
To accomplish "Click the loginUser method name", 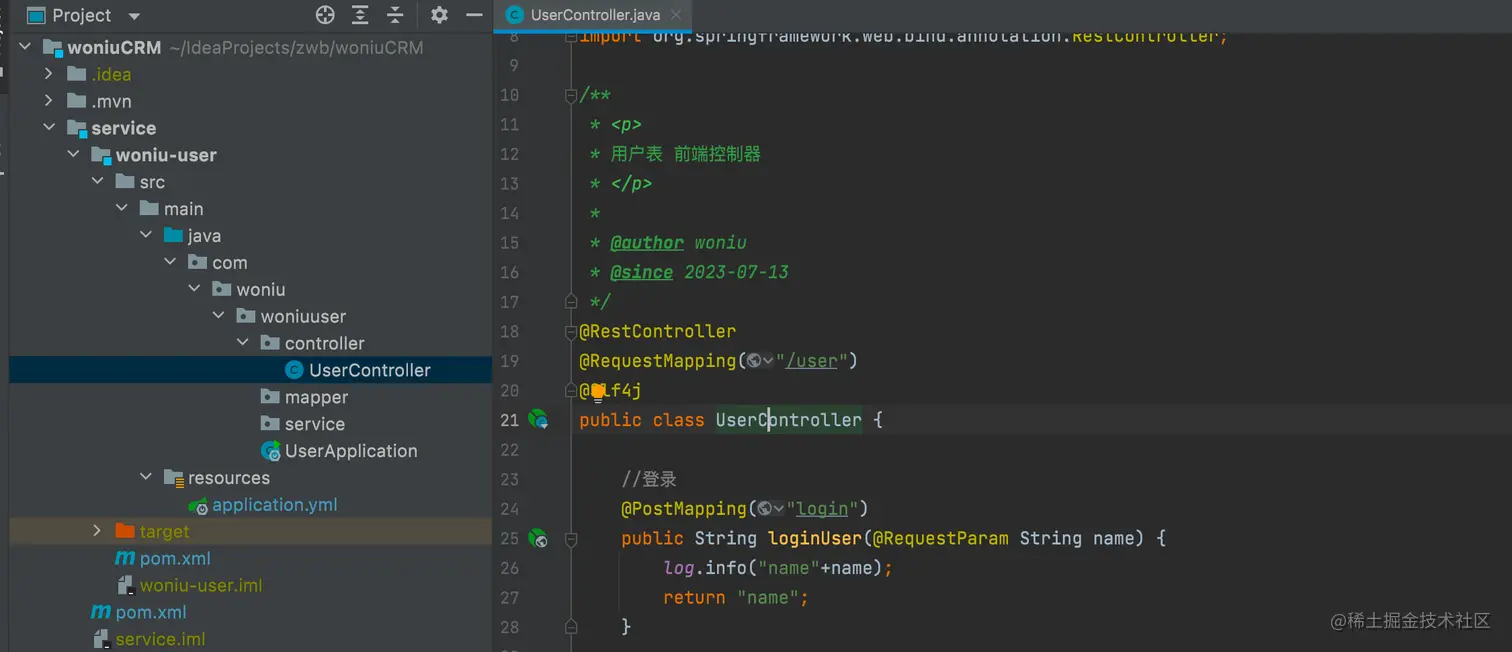I will (814, 538).
